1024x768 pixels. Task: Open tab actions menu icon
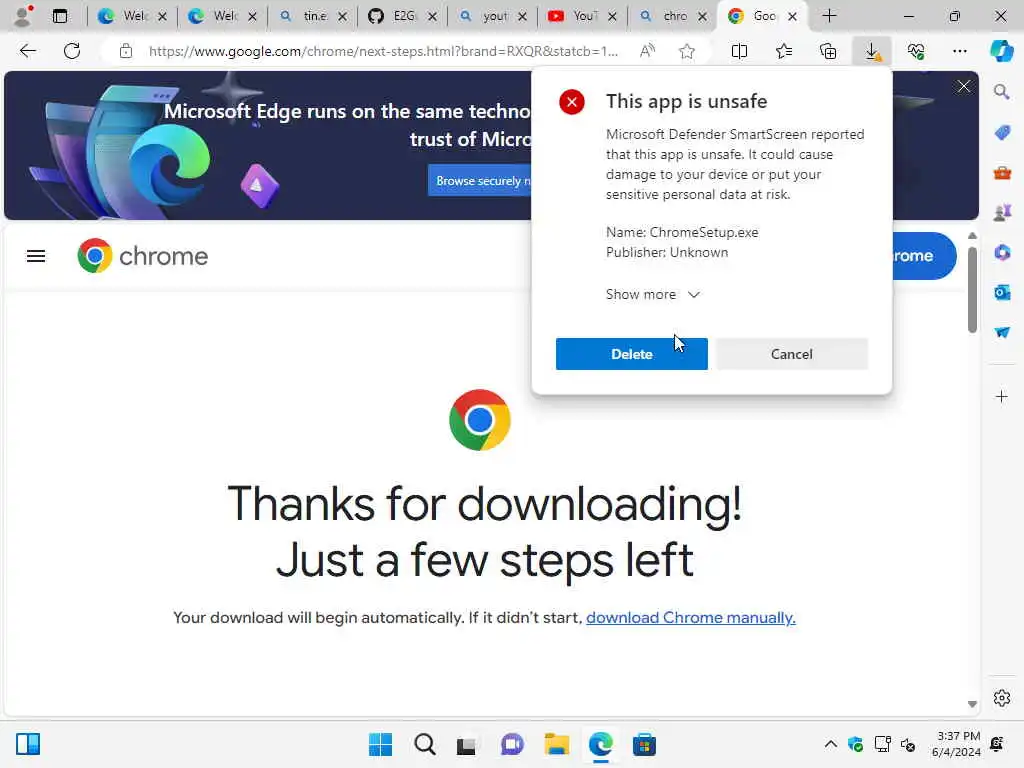point(60,16)
